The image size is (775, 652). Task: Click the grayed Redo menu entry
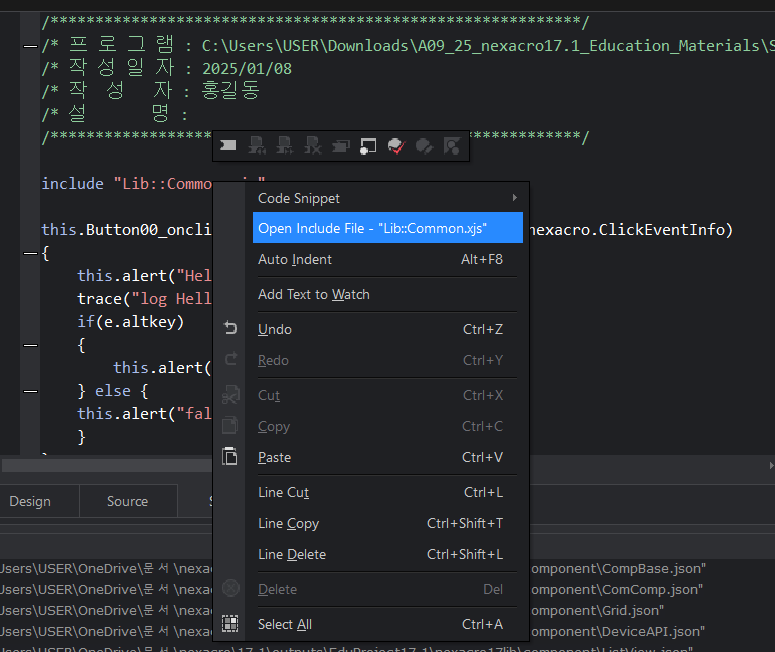(x=388, y=360)
